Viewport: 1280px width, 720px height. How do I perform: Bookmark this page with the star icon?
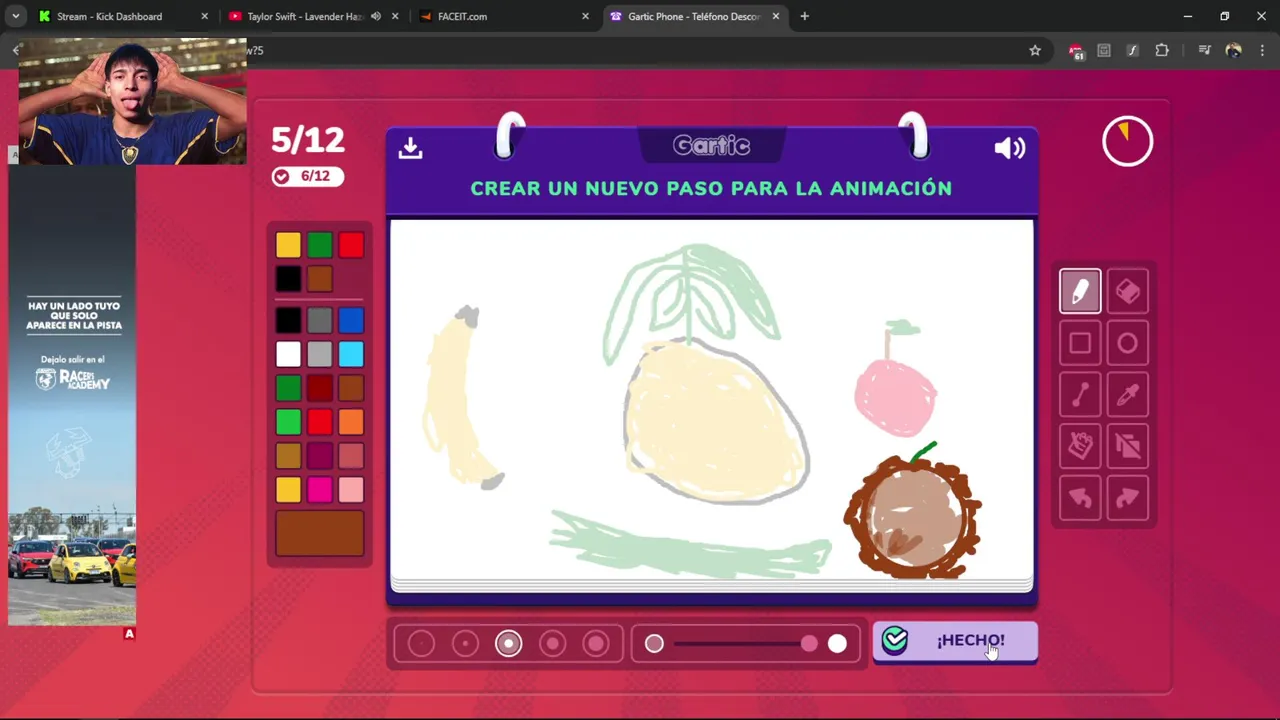tap(1035, 50)
